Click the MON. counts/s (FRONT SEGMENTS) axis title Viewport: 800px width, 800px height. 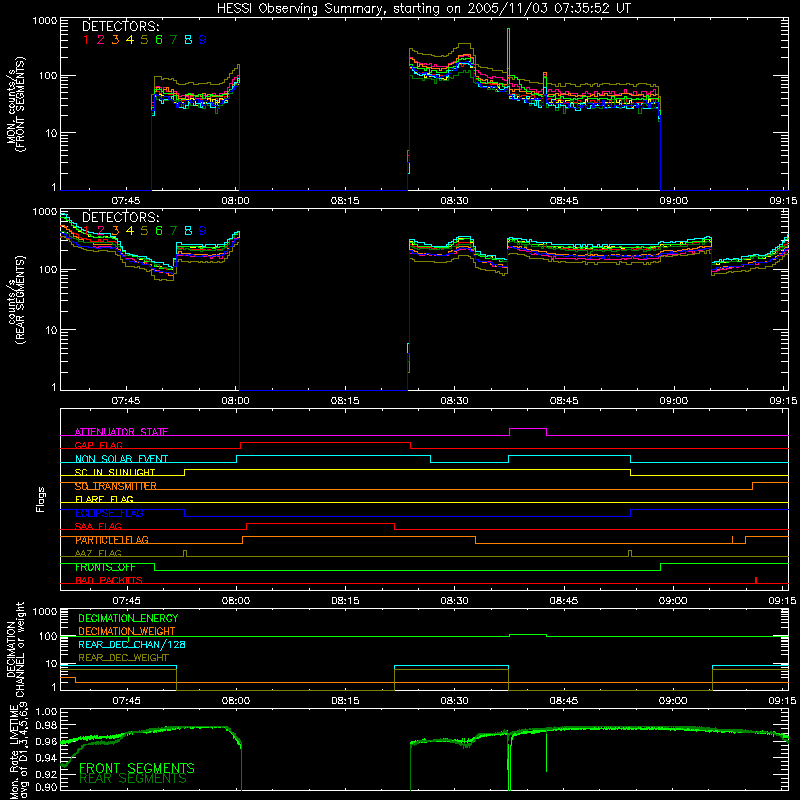pyautogui.click(x=16, y=104)
